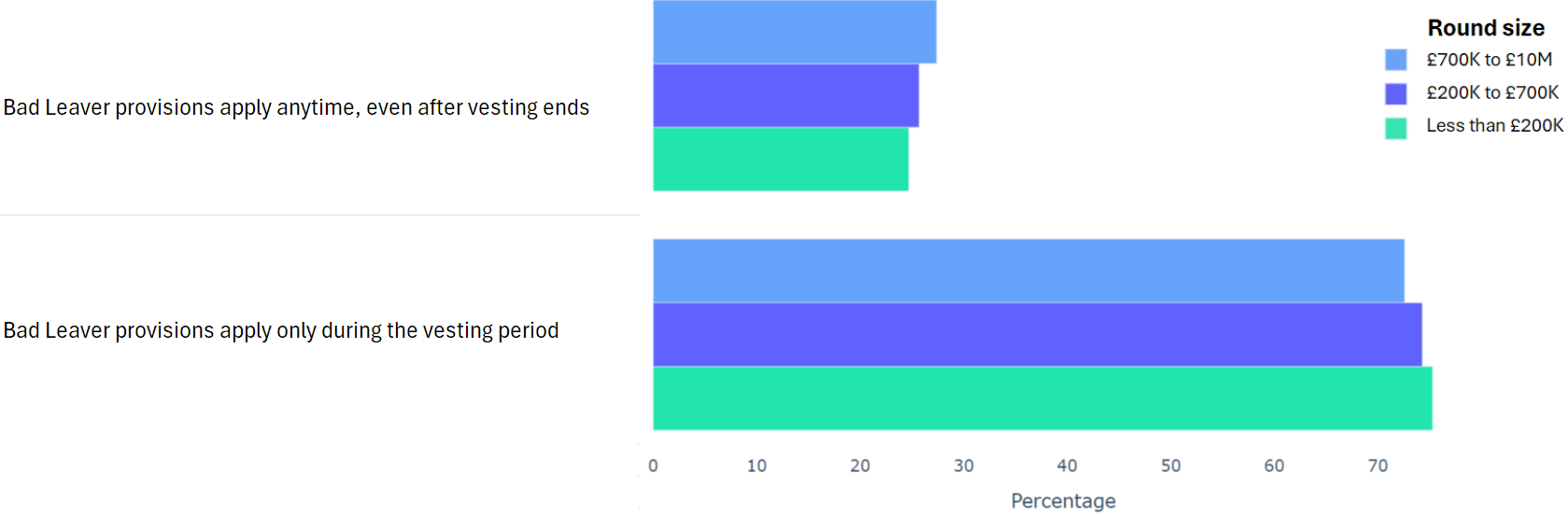Click the purple £200K to £700K legend swatch
This screenshot has width=1568, height=516.
(1395, 93)
